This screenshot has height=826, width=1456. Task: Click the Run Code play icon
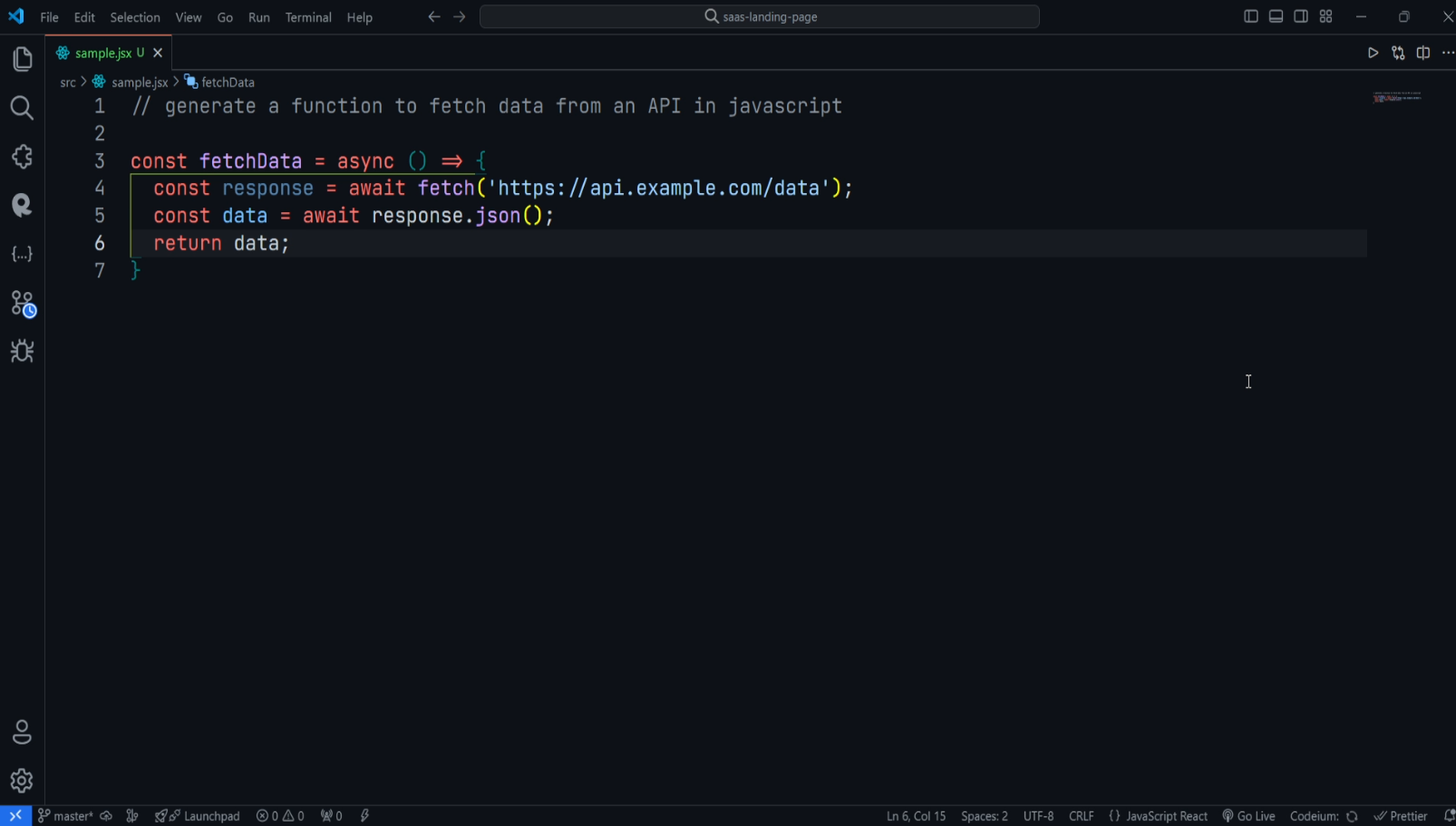pos(1373,53)
